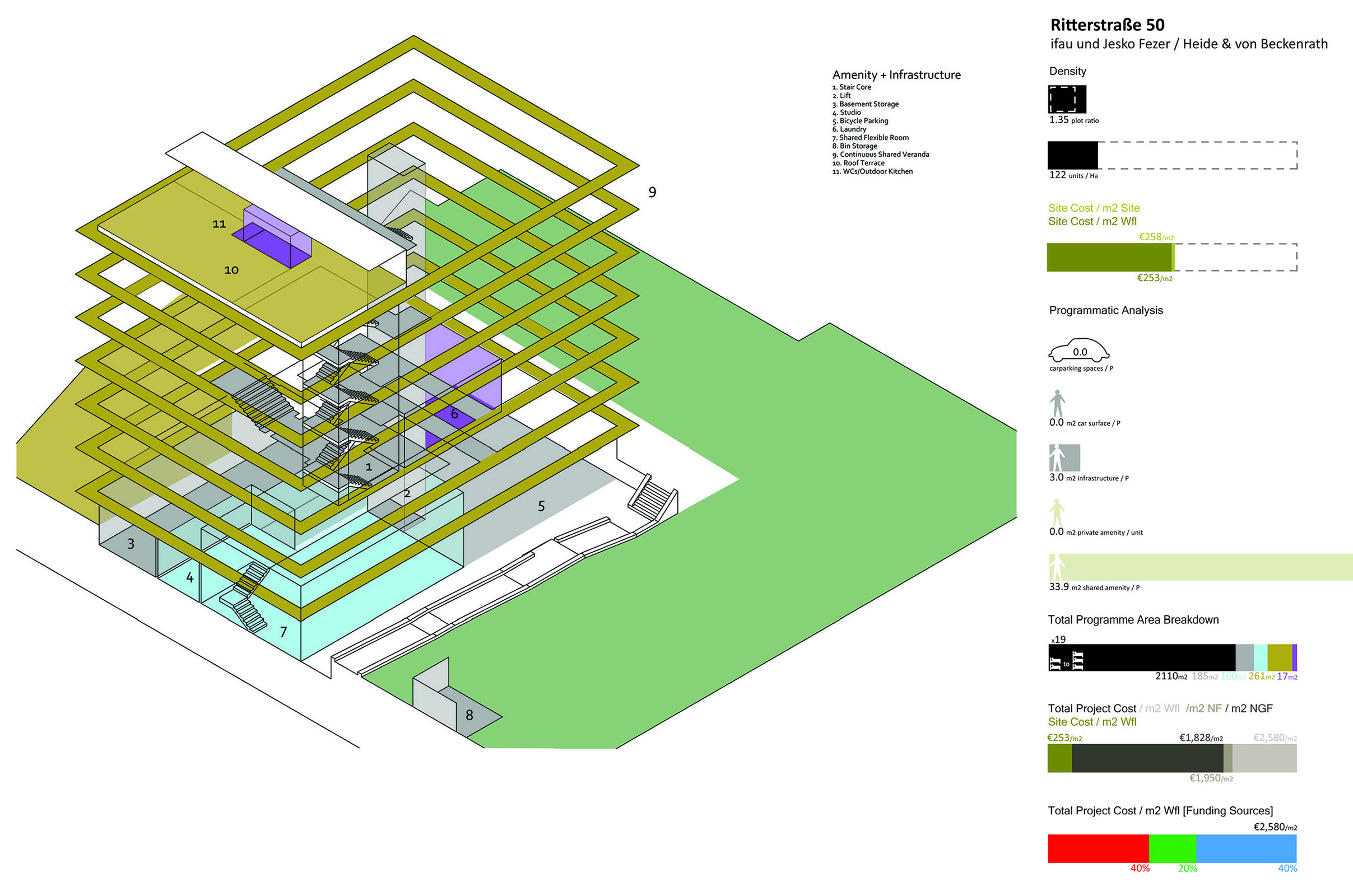This screenshot has height=896, width=1353.
Task: Expand the Programmatic Analysis section
Action: click(x=1105, y=310)
